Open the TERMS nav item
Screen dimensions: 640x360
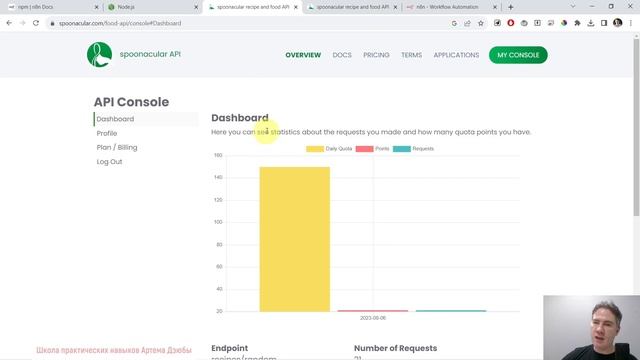click(x=411, y=55)
